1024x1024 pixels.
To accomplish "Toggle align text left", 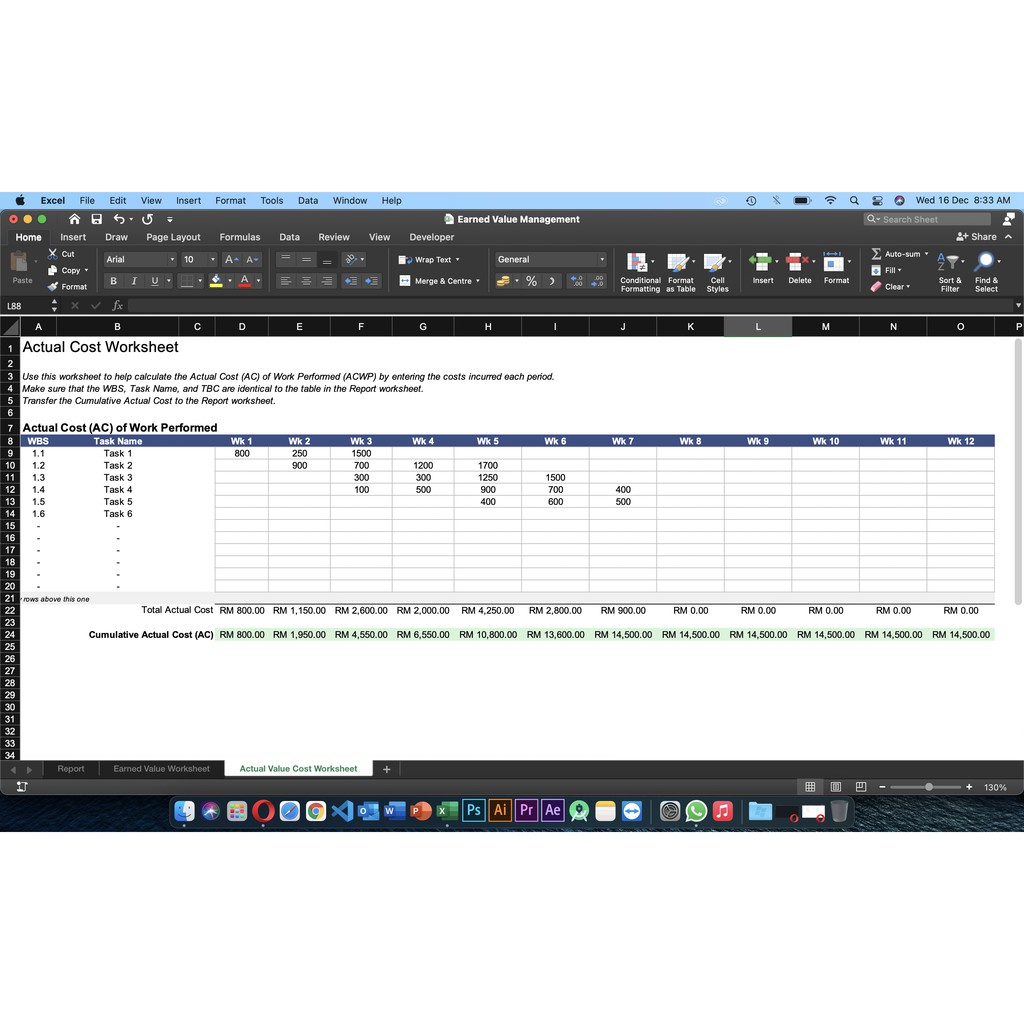I will click(x=285, y=281).
